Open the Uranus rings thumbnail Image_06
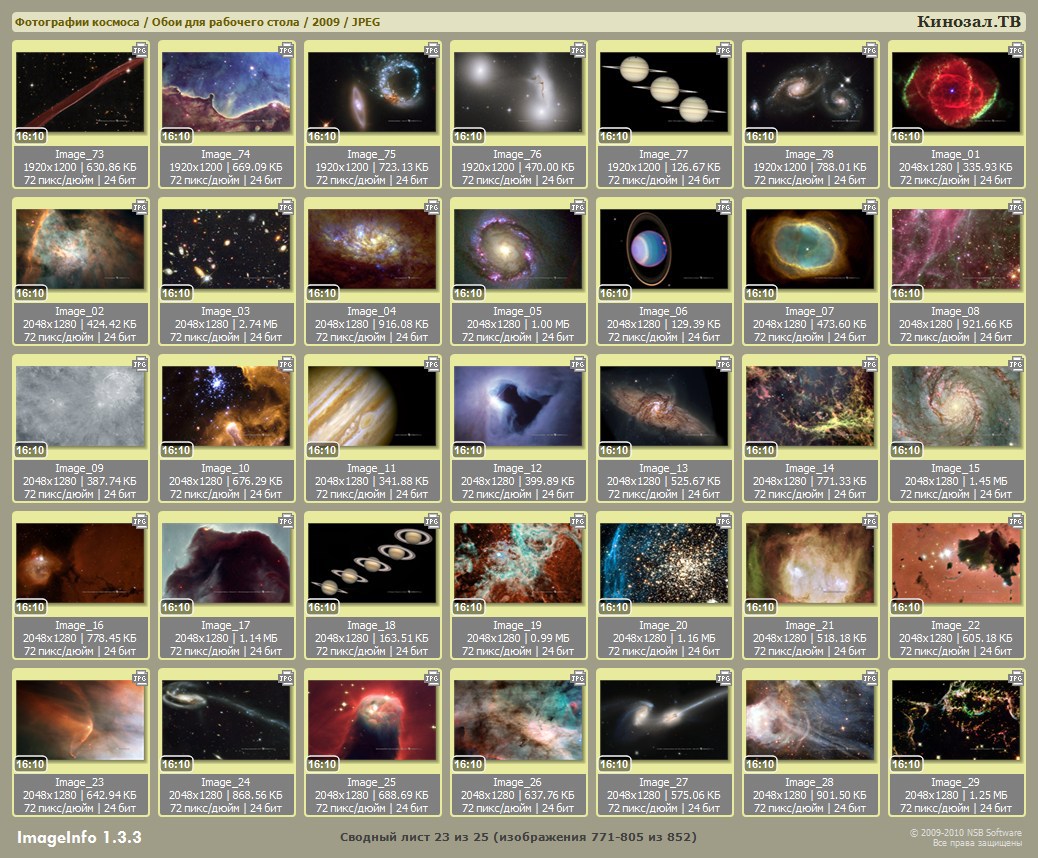 click(664, 249)
